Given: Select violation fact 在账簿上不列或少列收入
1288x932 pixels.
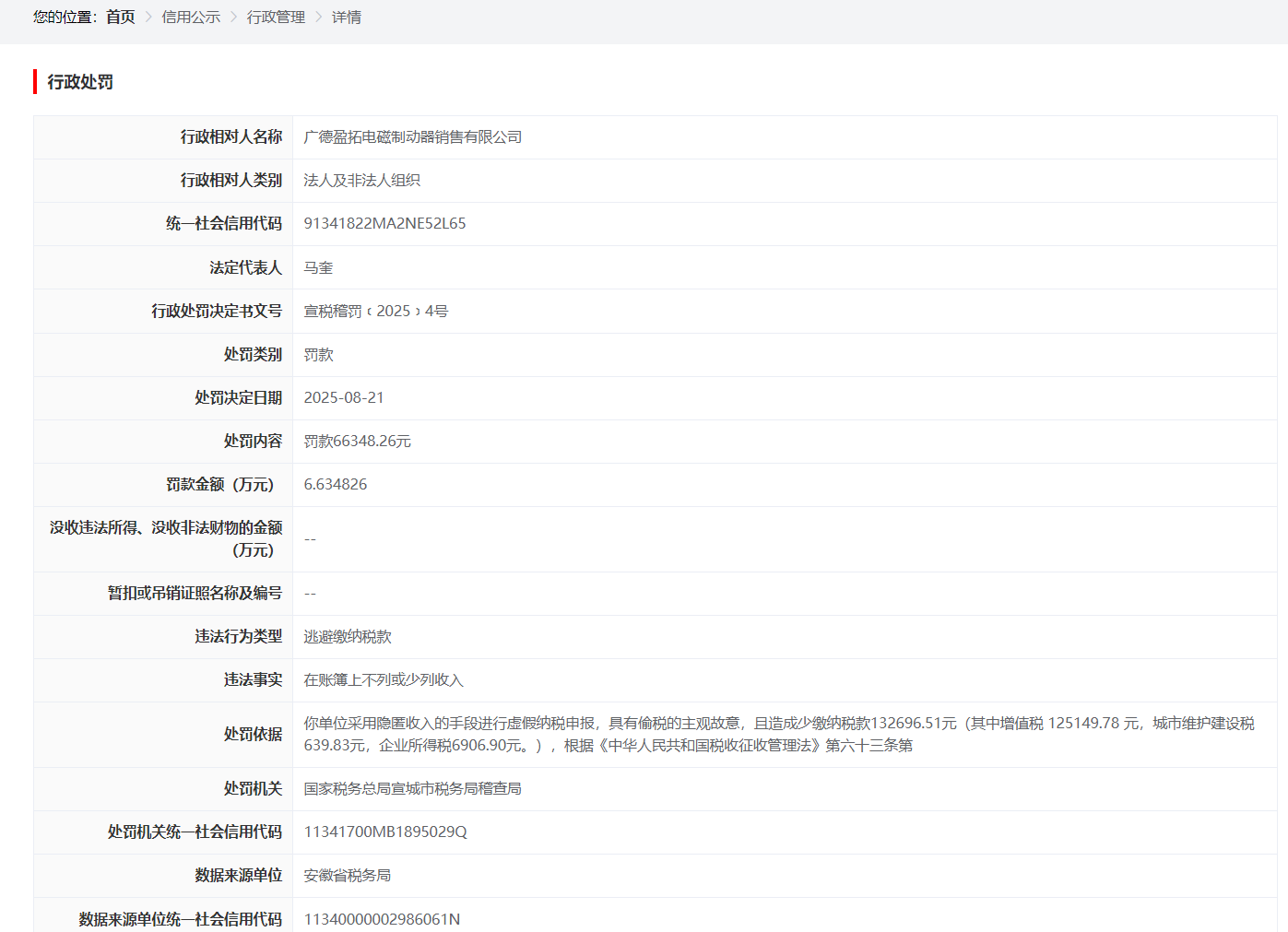Looking at the screenshot, I should pyautogui.click(x=384, y=680).
